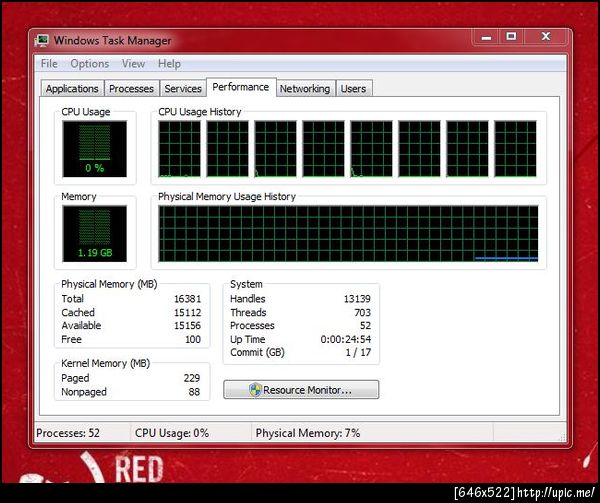Click the Free value 100
The height and width of the screenshot is (503, 600).
pos(193,339)
